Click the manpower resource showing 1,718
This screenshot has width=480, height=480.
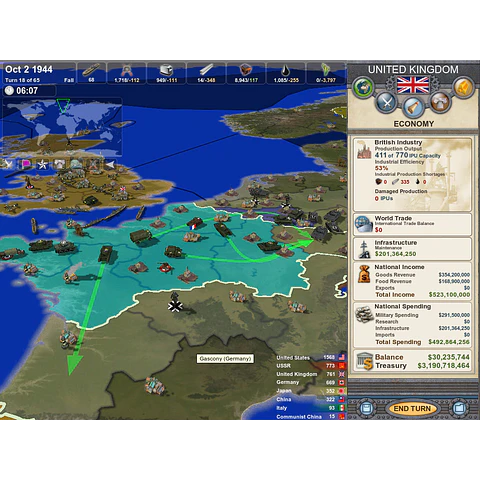pos(126,73)
